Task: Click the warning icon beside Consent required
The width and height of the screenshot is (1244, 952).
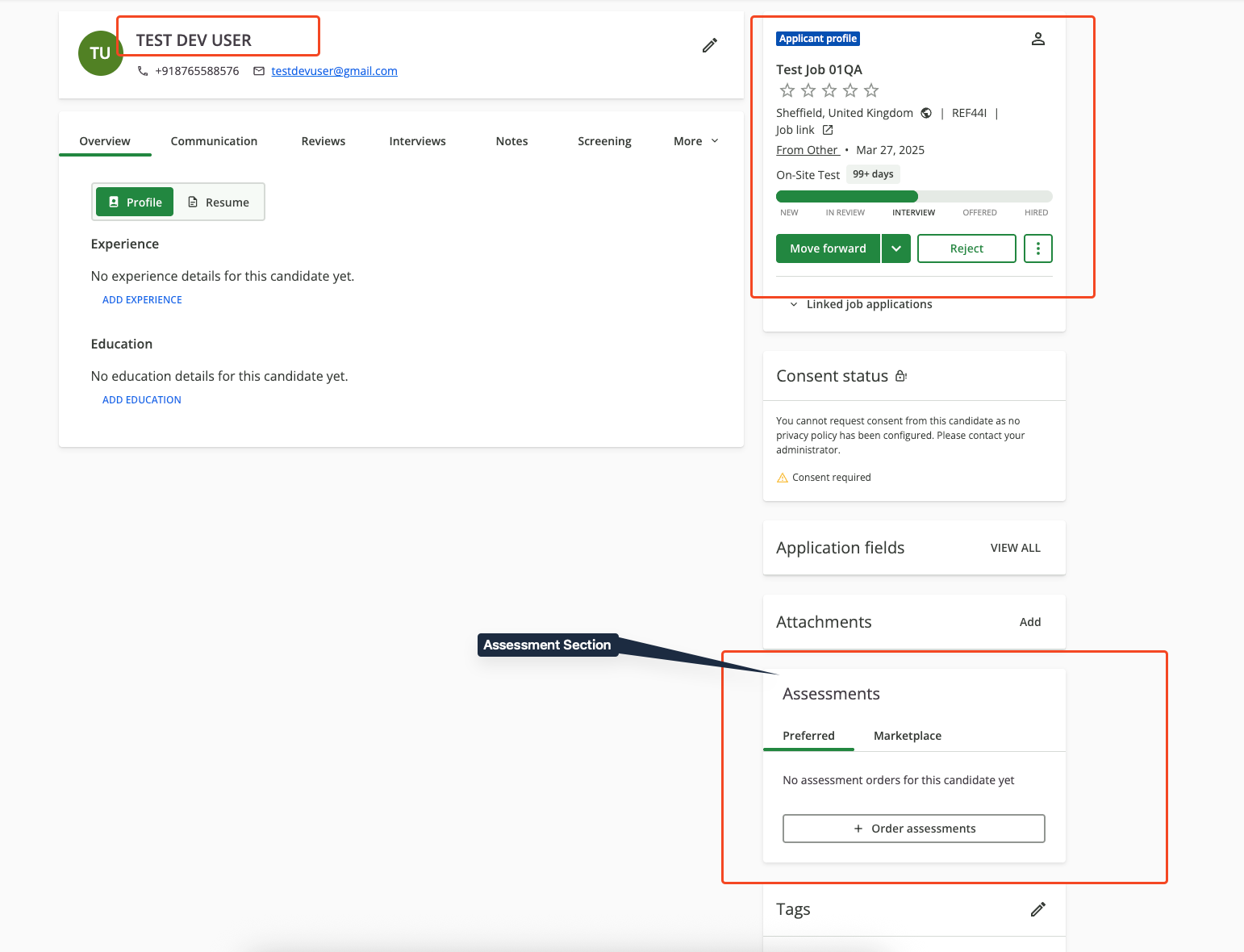Action: [x=782, y=477]
